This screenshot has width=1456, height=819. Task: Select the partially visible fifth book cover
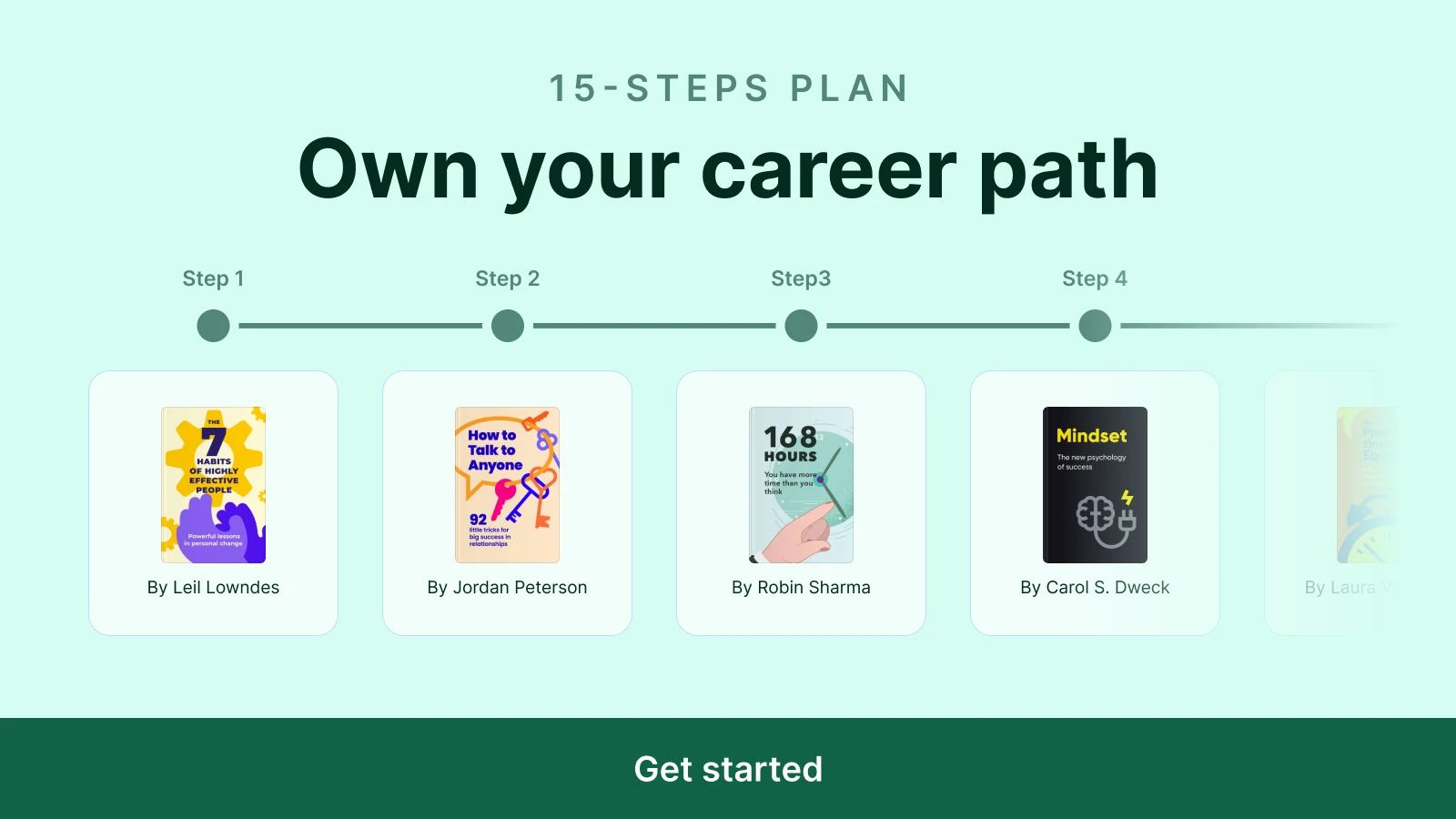(1365, 483)
